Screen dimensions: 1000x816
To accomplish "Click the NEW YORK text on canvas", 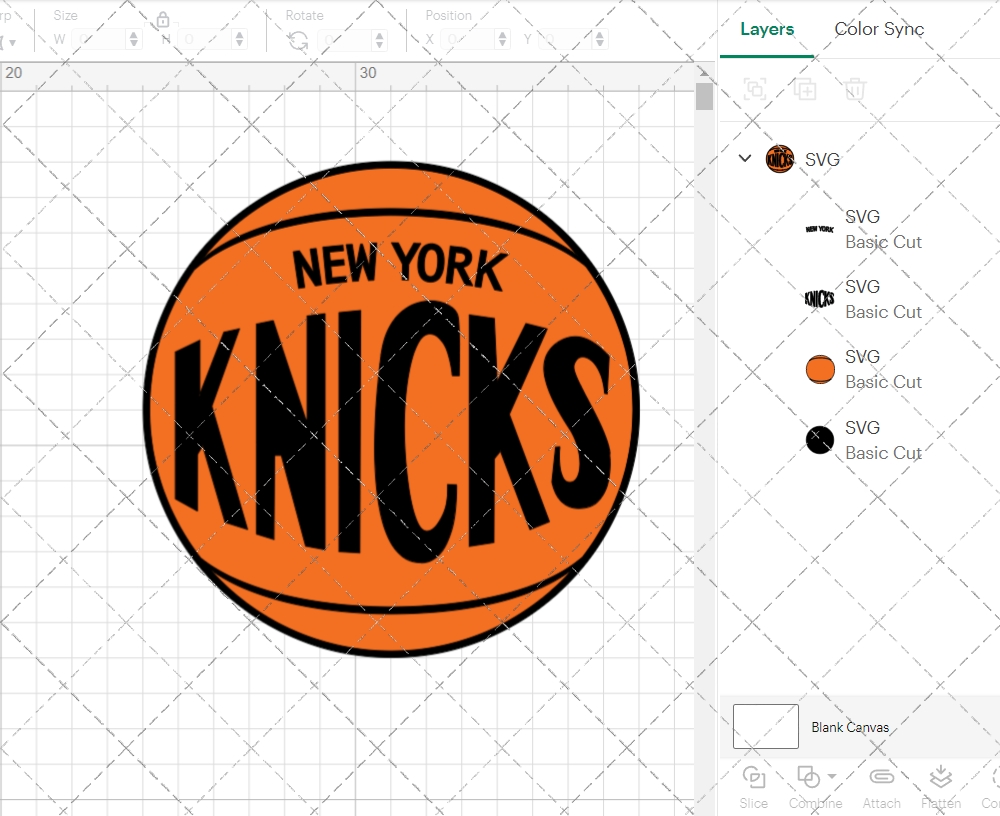I will 400,266.
